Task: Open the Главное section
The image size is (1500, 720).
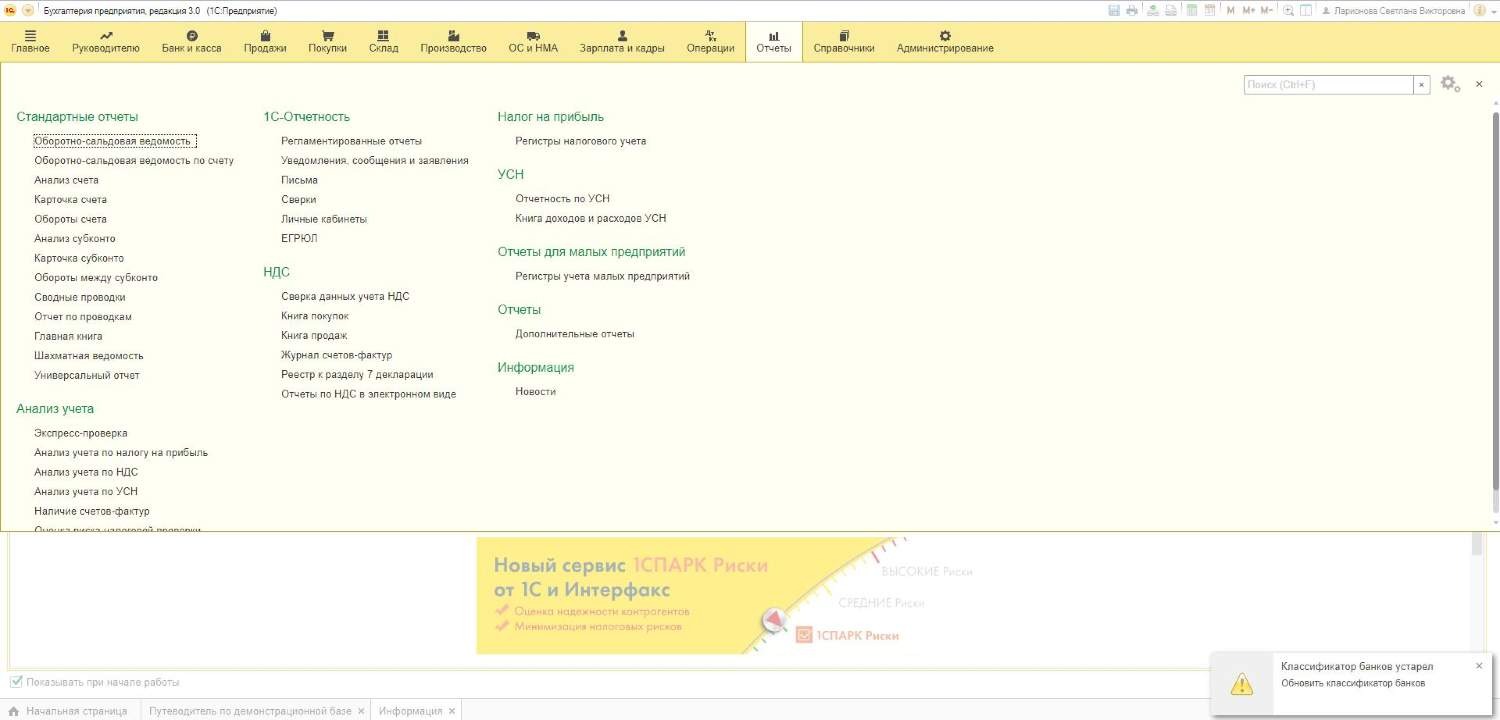Action: [x=30, y=42]
